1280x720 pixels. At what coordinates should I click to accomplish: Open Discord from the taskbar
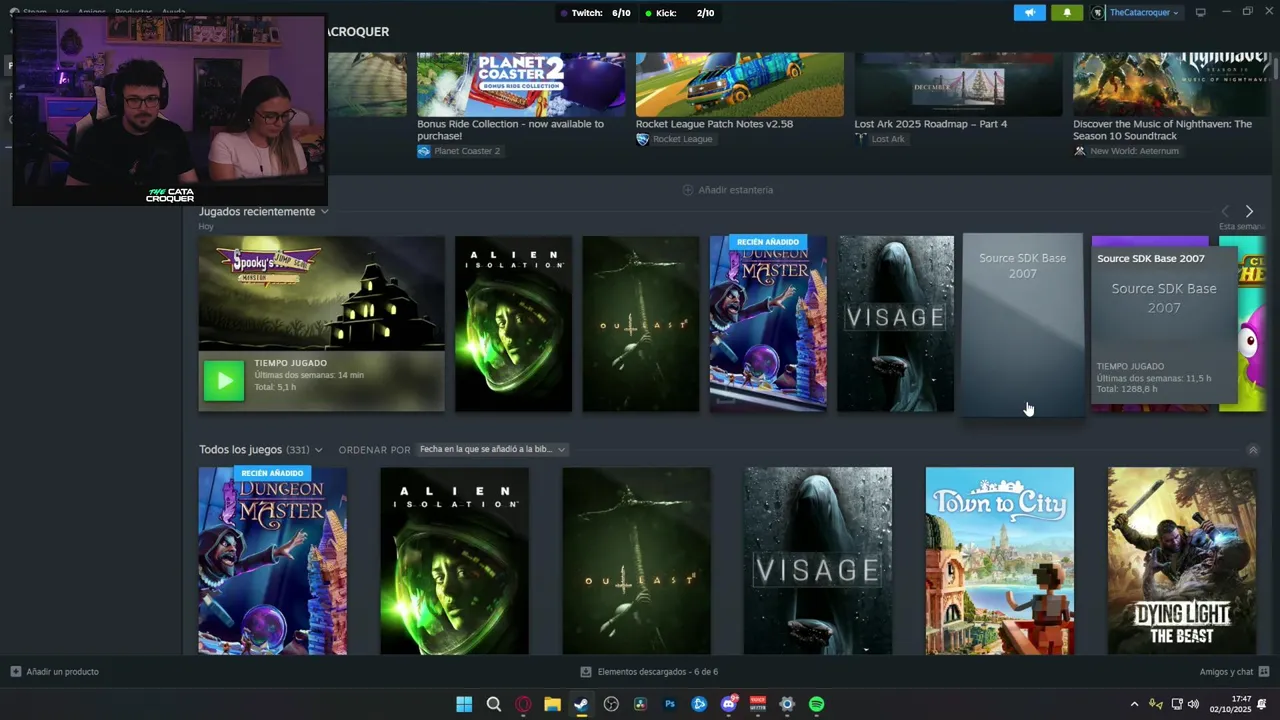[729, 704]
